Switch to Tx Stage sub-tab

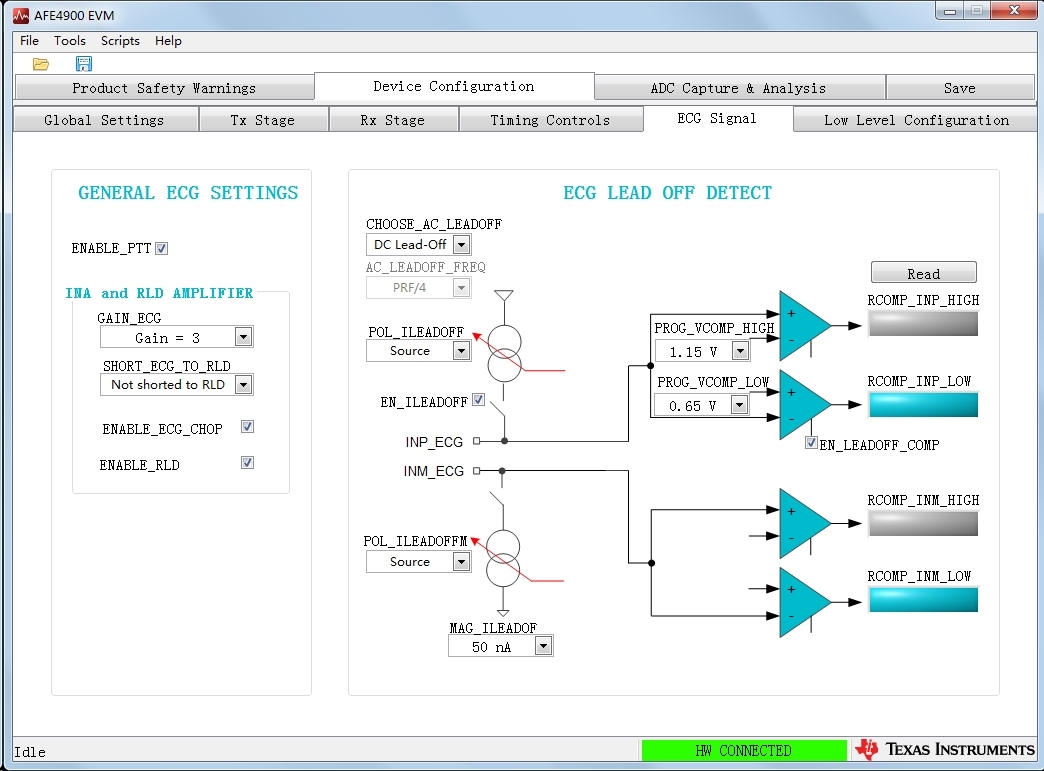point(264,120)
